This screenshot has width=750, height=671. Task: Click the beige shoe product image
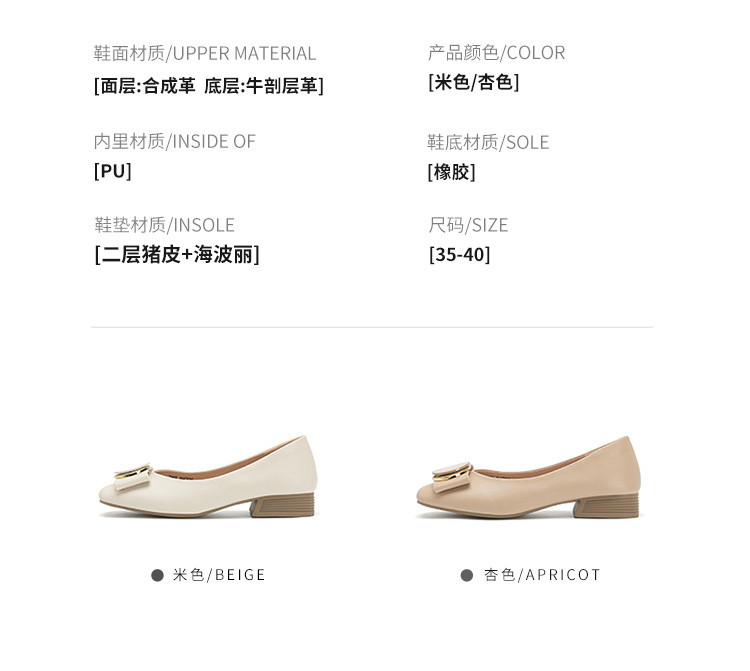[209, 476]
